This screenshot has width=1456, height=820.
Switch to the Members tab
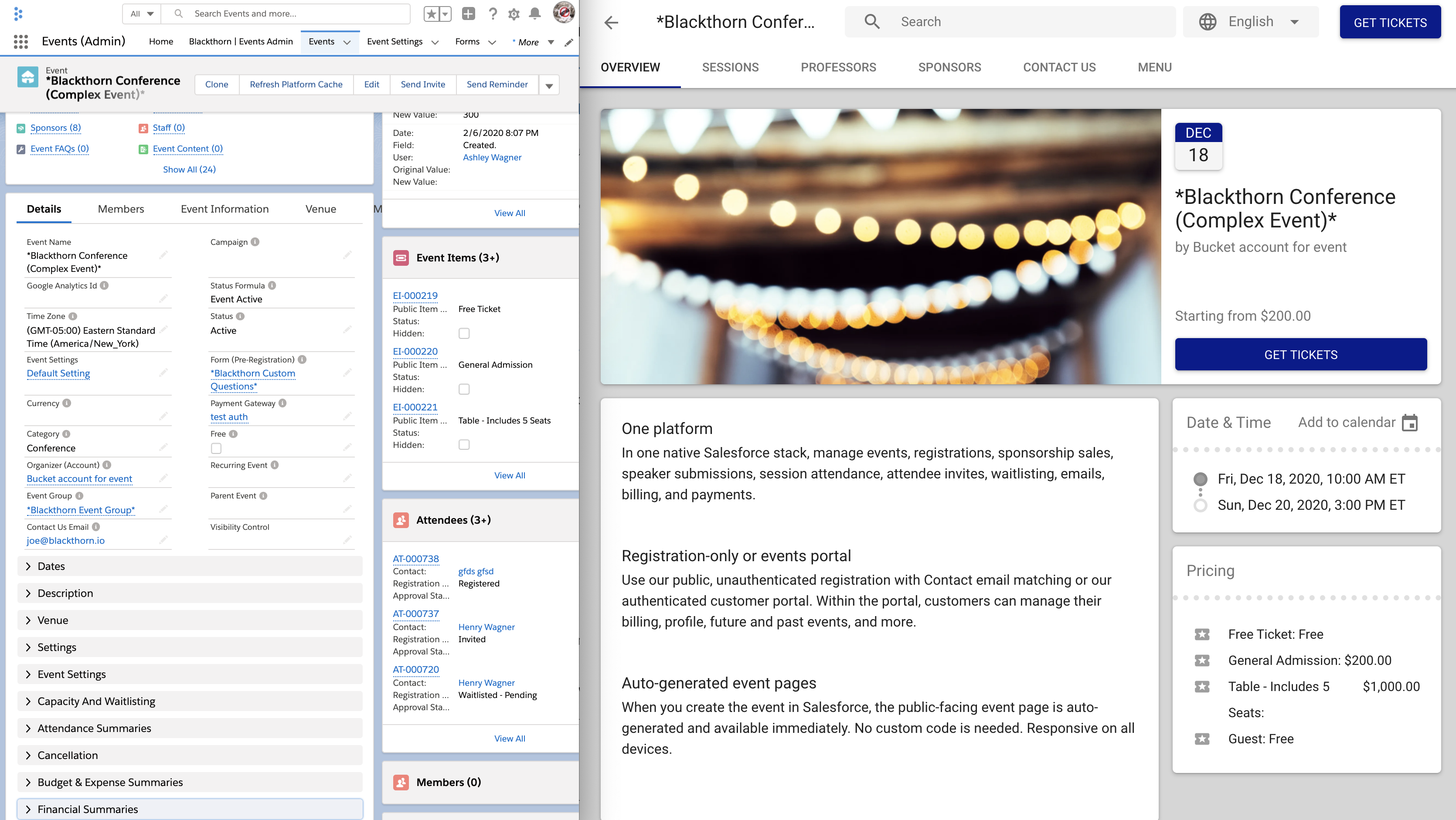[121, 209]
